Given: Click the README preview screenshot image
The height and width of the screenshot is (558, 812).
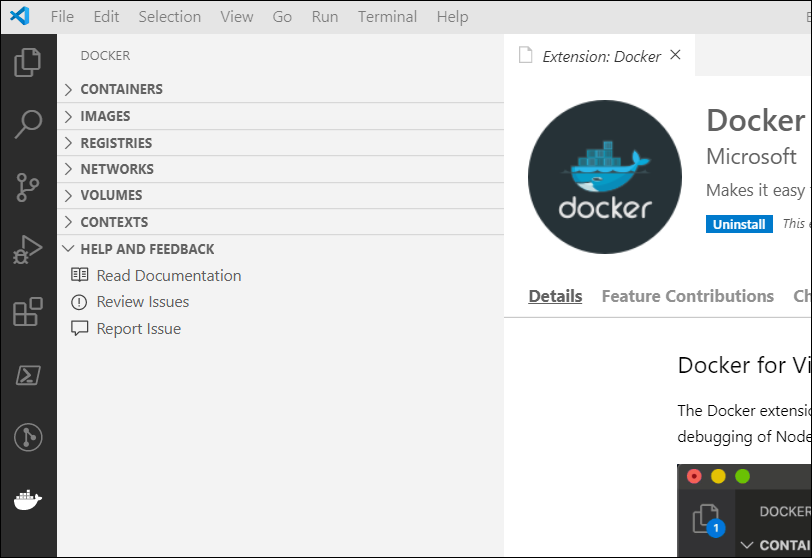Looking at the screenshot, I should [745, 511].
